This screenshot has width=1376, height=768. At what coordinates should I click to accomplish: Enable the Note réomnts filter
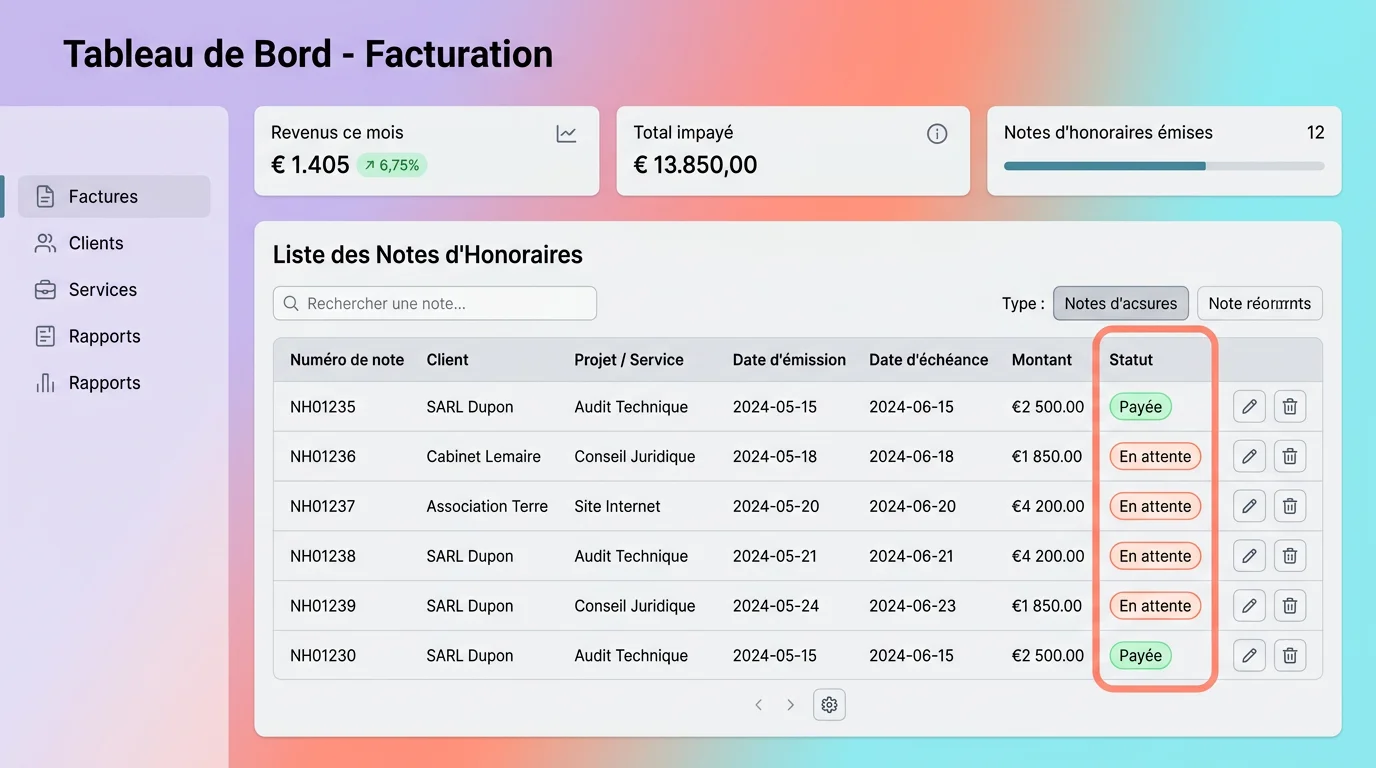pos(1259,302)
